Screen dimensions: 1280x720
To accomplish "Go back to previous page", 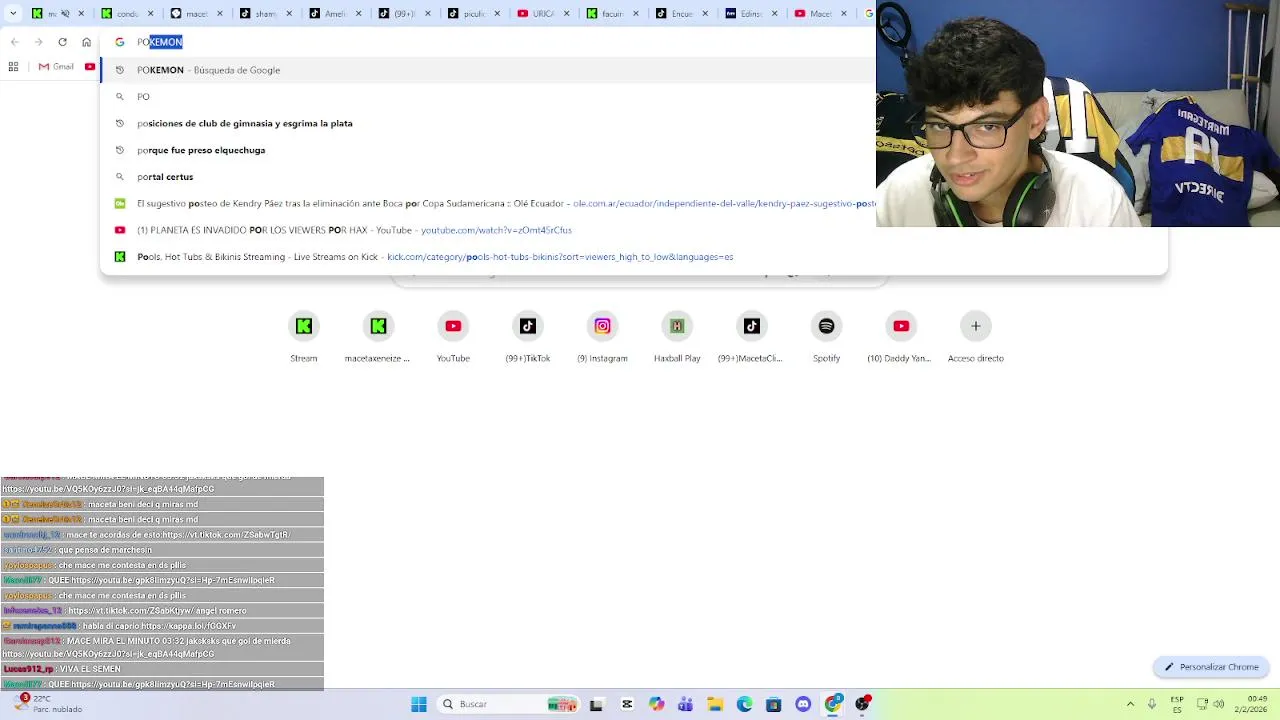I will [14, 42].
